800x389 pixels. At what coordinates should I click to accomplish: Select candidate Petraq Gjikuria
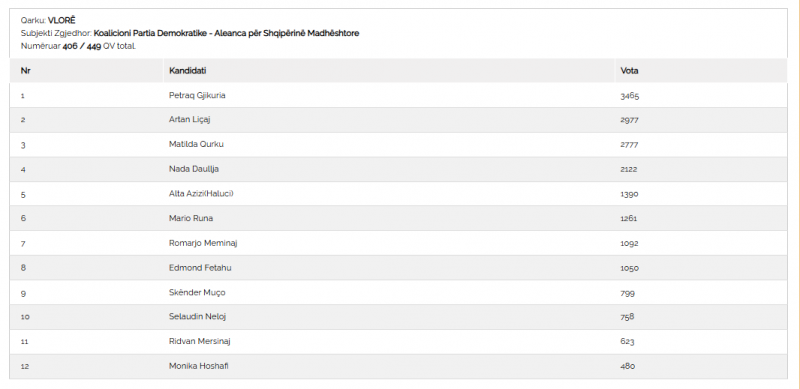(197, 95)
